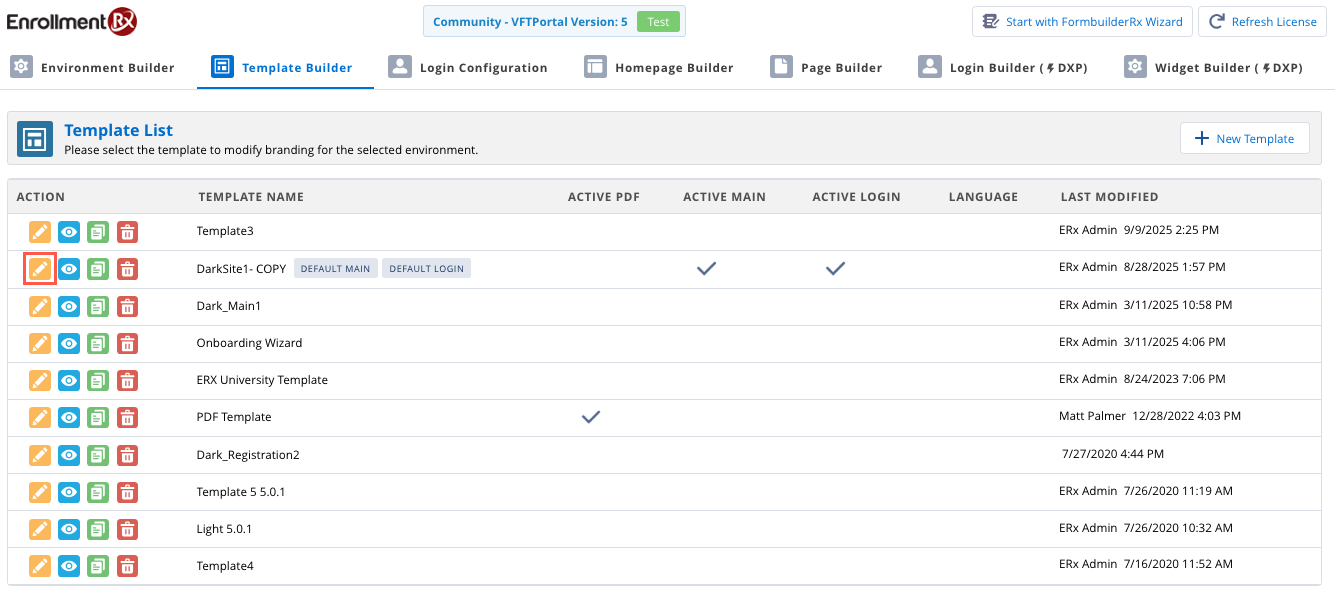
Task: Duplicate the Template 5 5.0.1 entry
Action: pyautogui.click(x=98, y=492)
